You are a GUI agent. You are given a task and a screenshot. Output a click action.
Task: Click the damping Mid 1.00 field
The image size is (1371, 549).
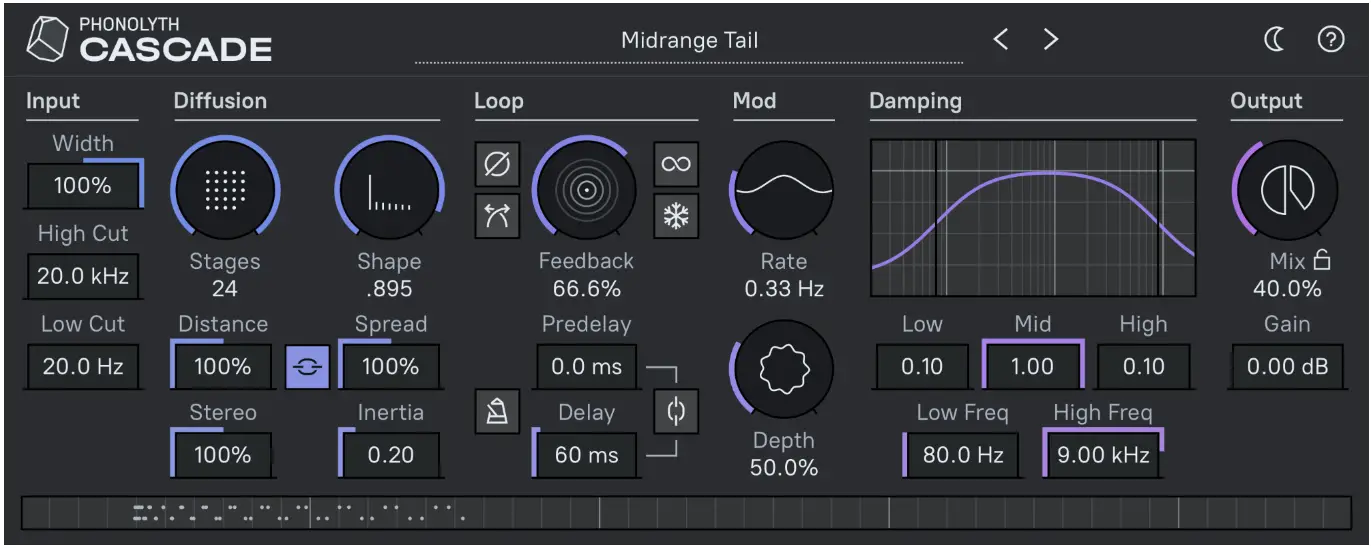(x=1033, y=366)
